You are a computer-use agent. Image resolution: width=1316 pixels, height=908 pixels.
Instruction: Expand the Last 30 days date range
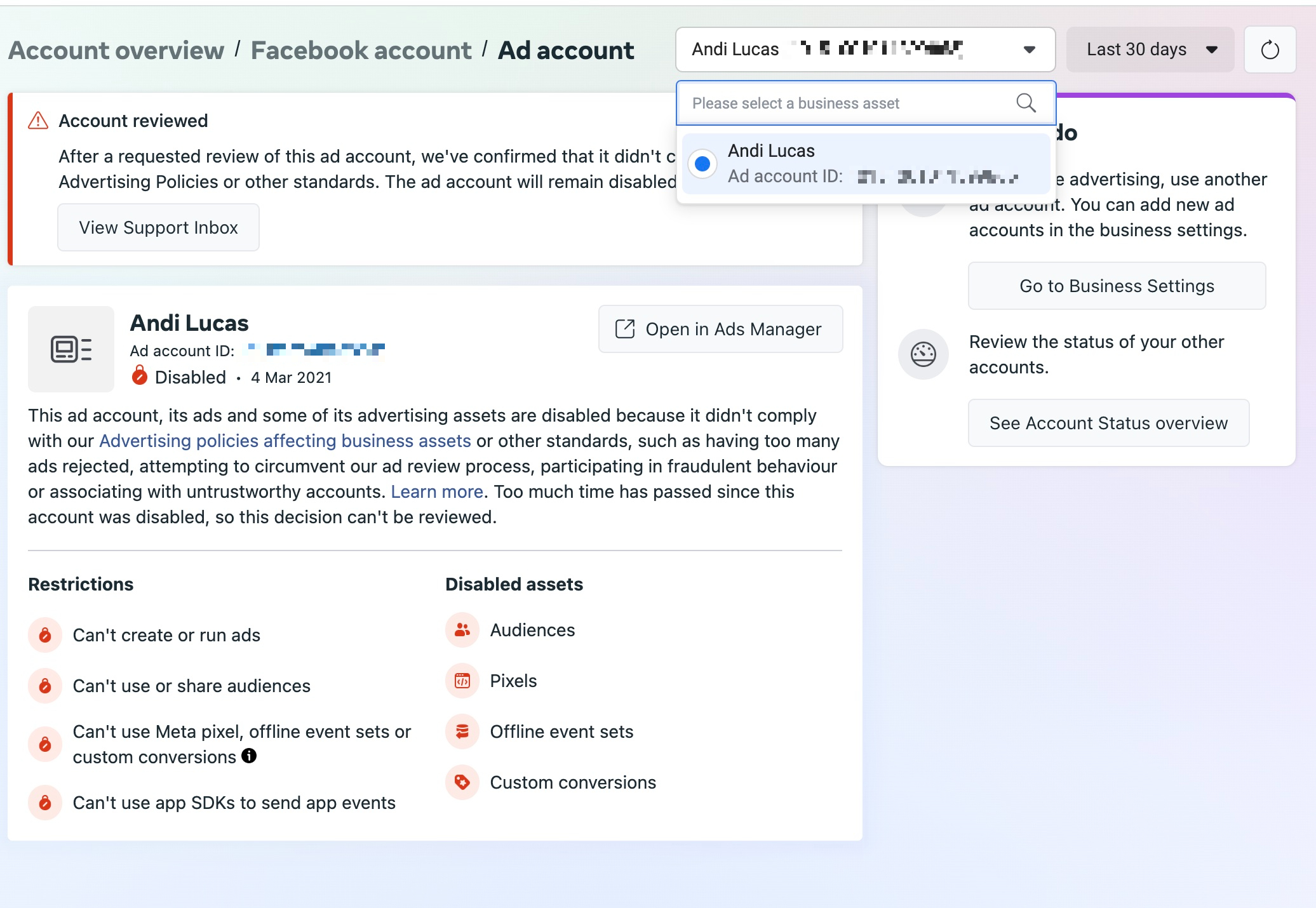pyautogui.click(x=1150, y=50)
